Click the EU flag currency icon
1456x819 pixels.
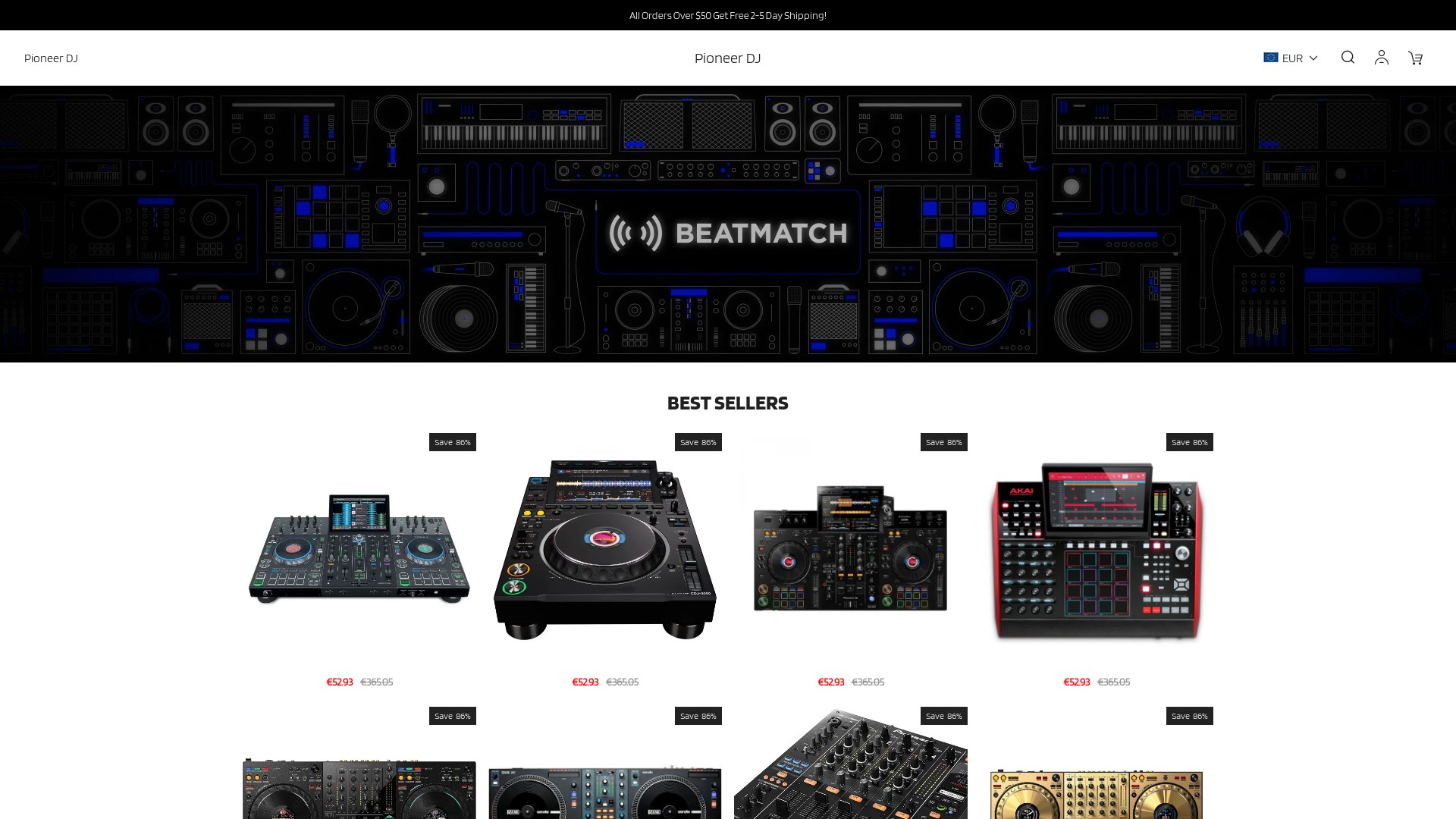[x=1271, y=58]
